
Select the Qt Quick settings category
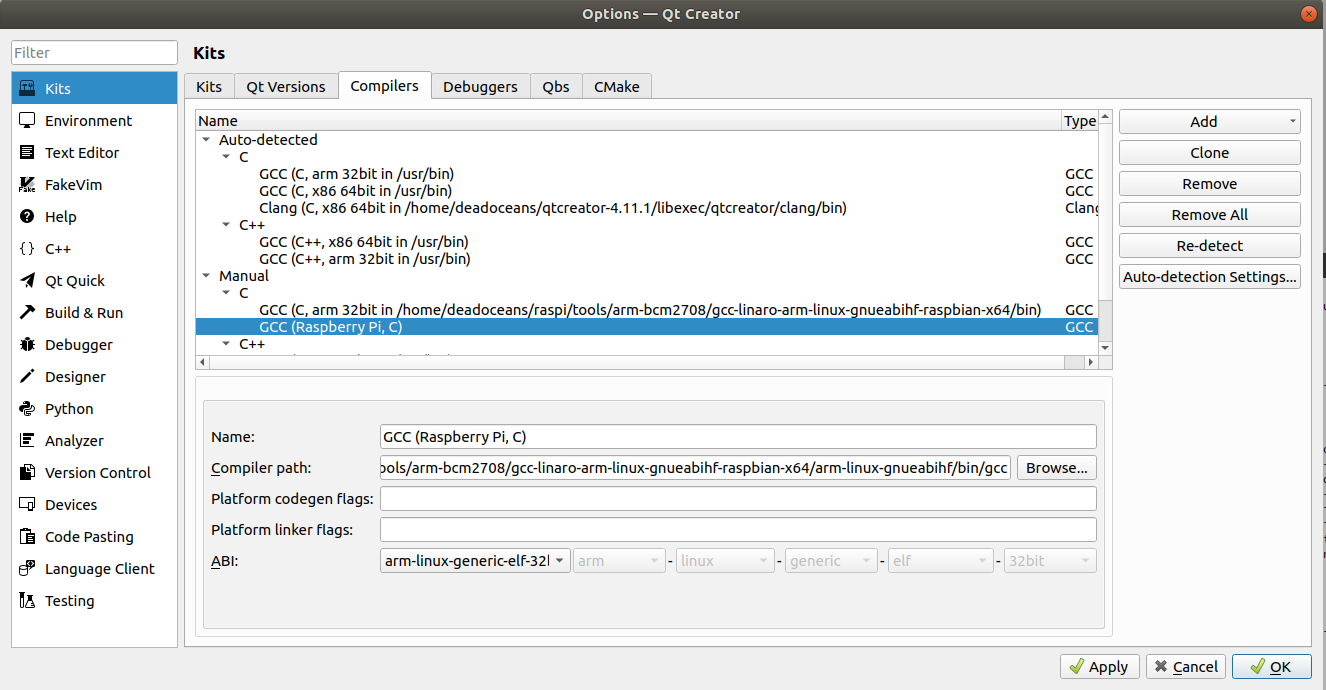[94, 281]
